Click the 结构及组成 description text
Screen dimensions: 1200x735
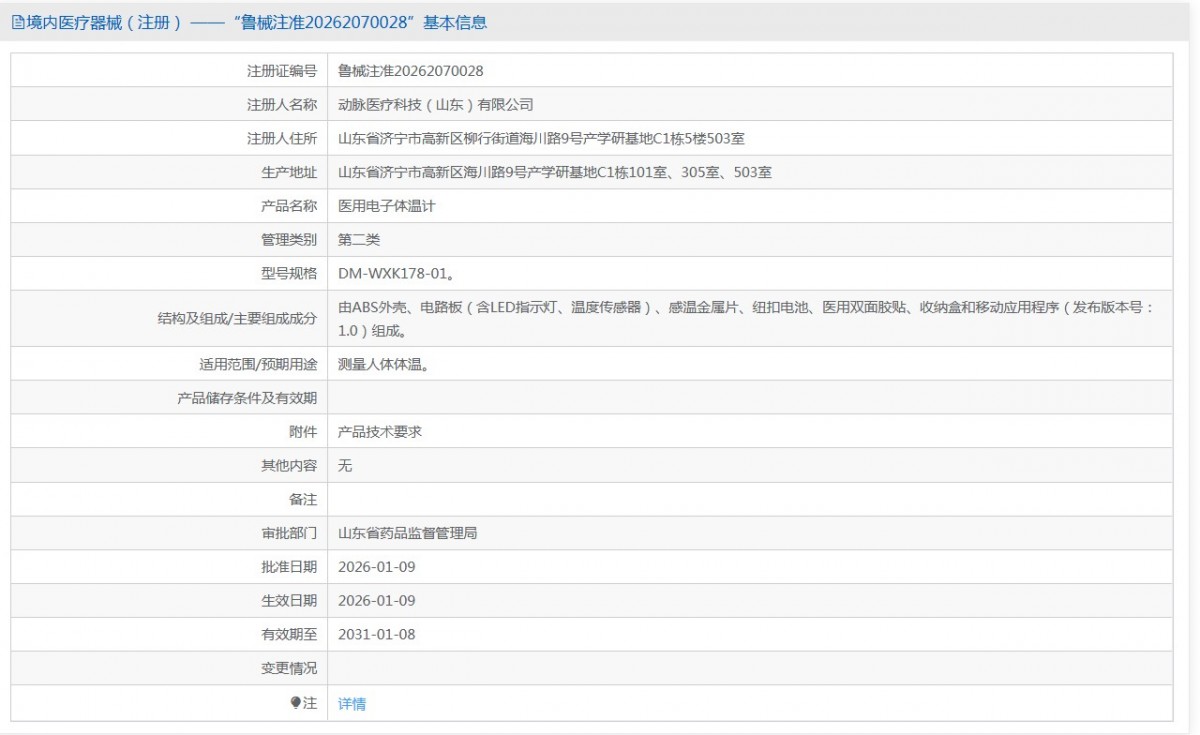pos(748,319)
